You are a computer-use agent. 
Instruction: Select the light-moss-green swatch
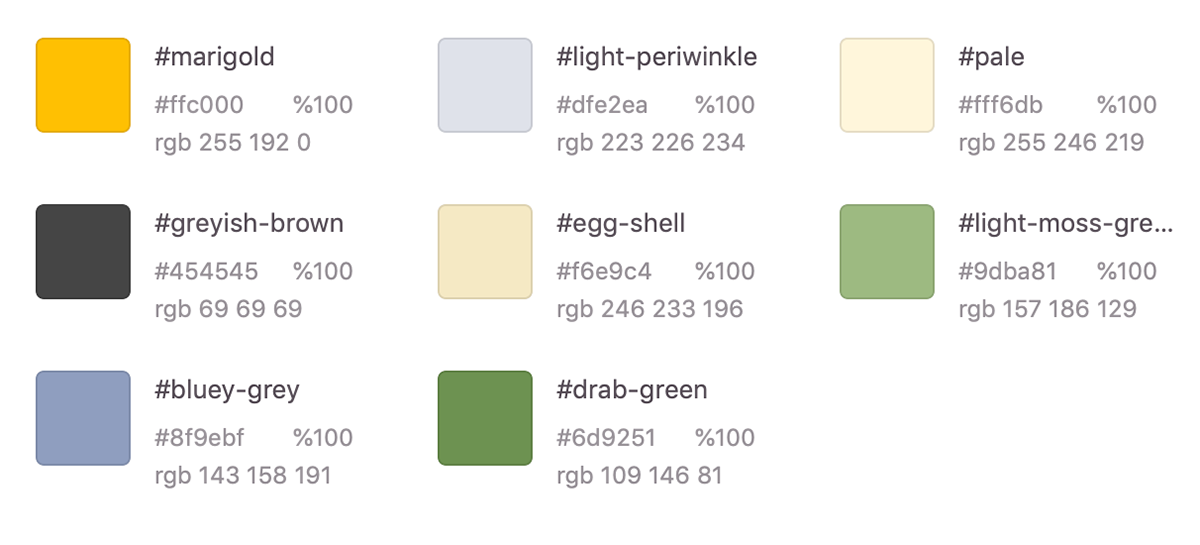pos(887,251)
